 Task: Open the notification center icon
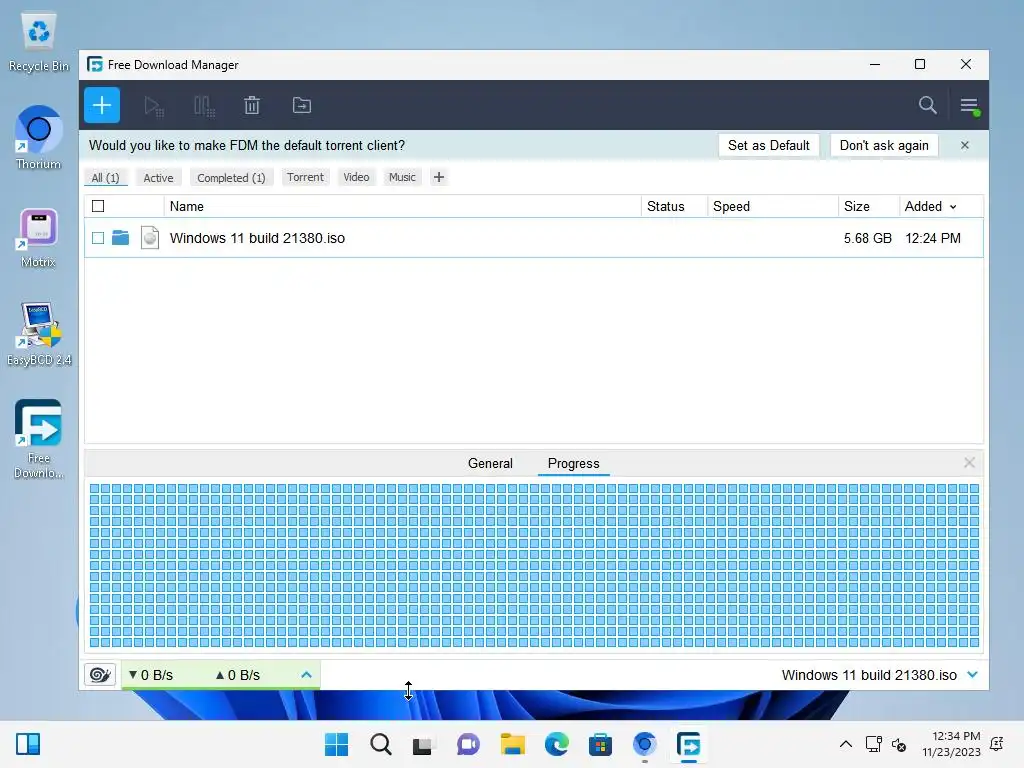(997, 744)
